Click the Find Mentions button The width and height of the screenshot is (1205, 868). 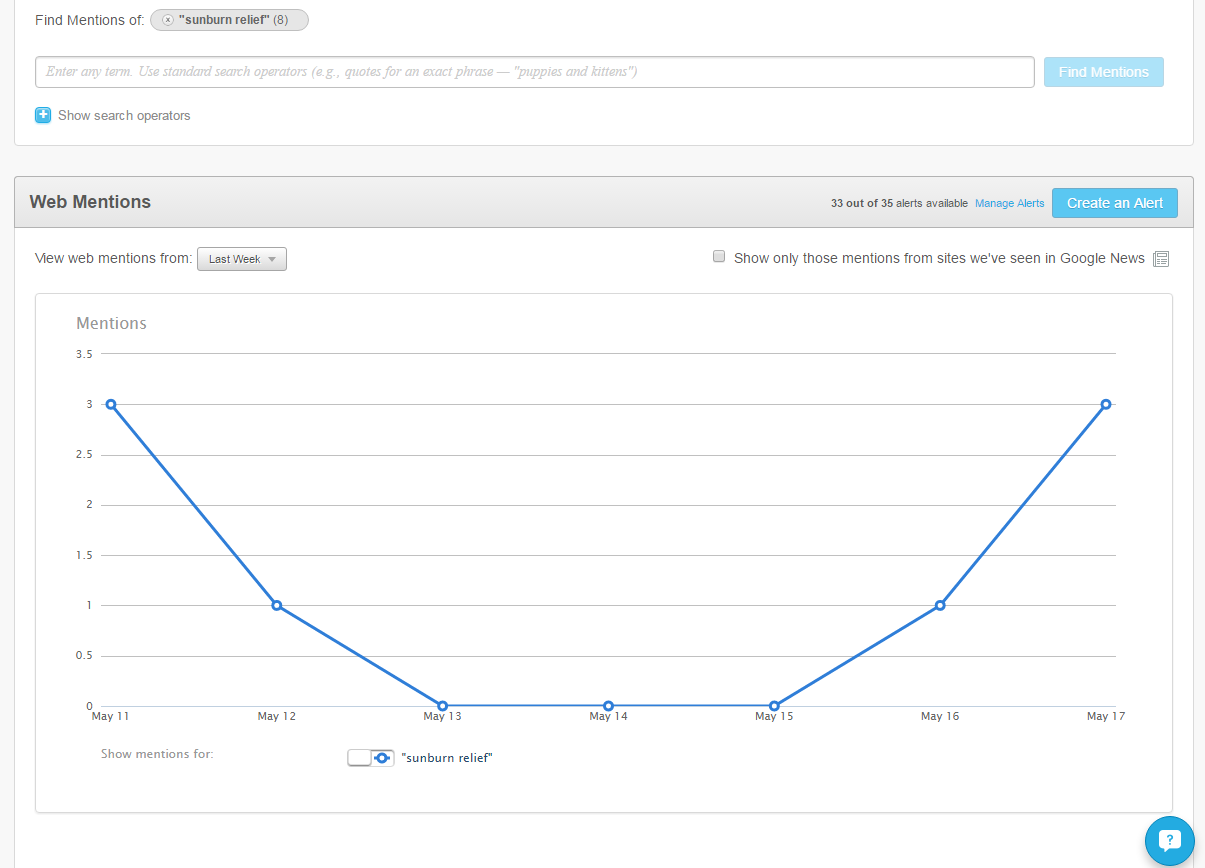[1103, 71]
